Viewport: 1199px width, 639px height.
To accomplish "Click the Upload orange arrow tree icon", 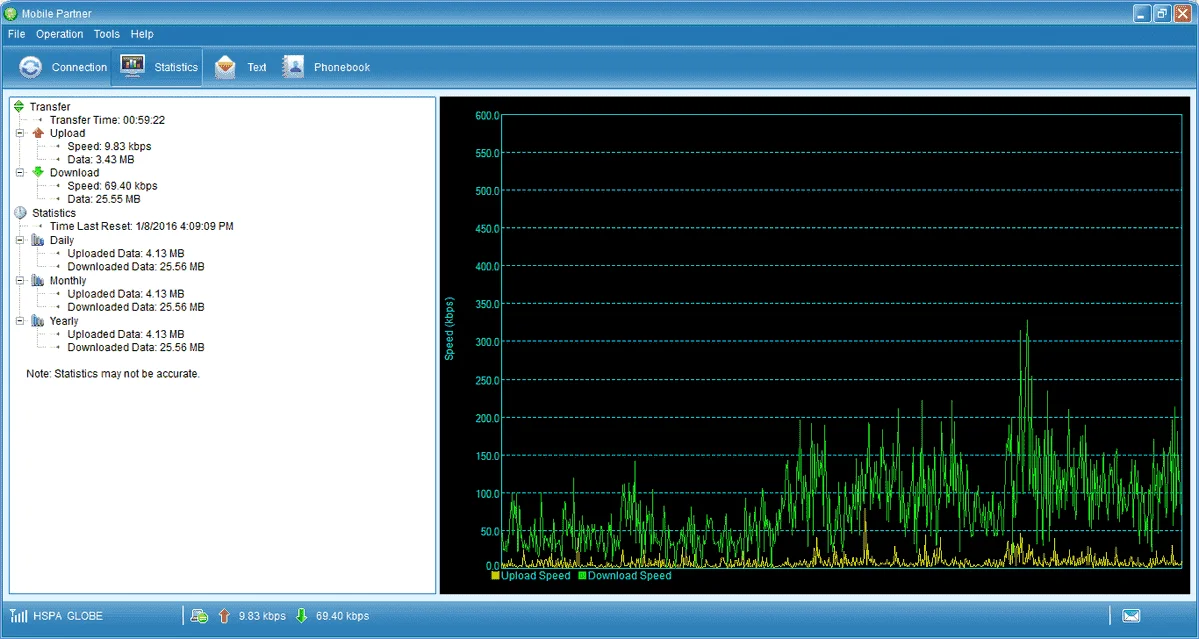I will point(38,133).
